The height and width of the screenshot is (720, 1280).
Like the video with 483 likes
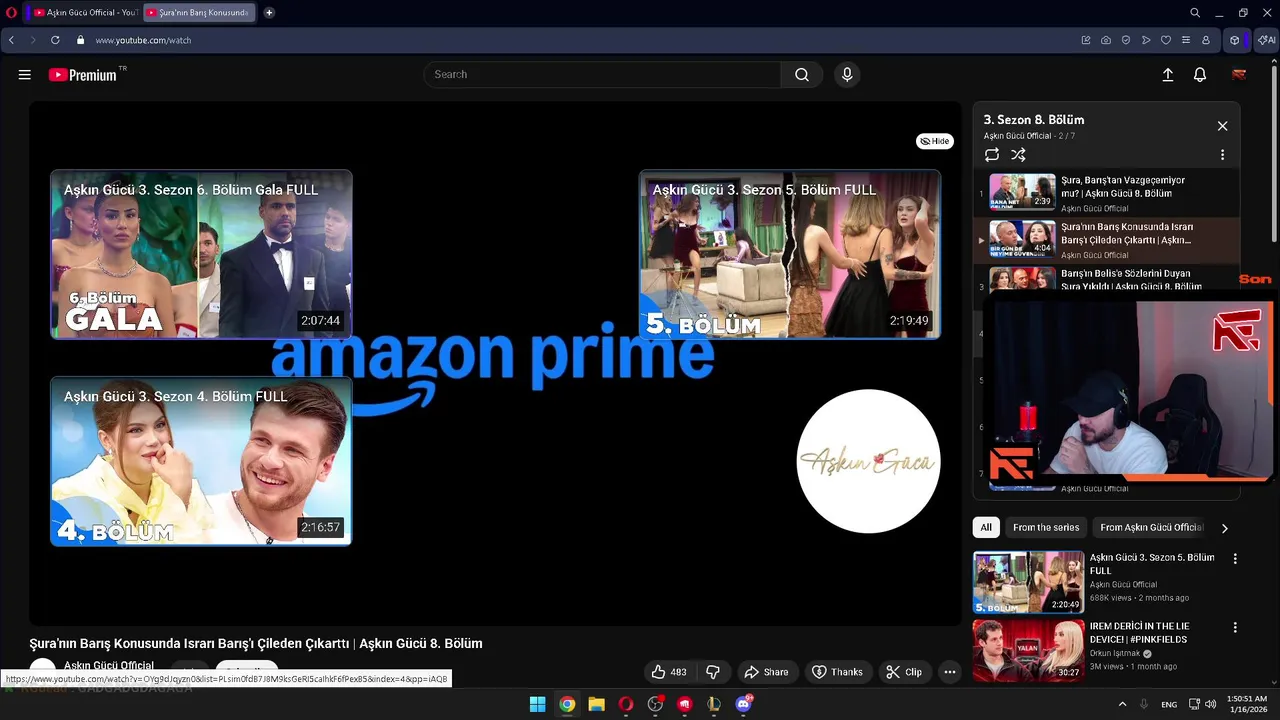click(669, 672)
